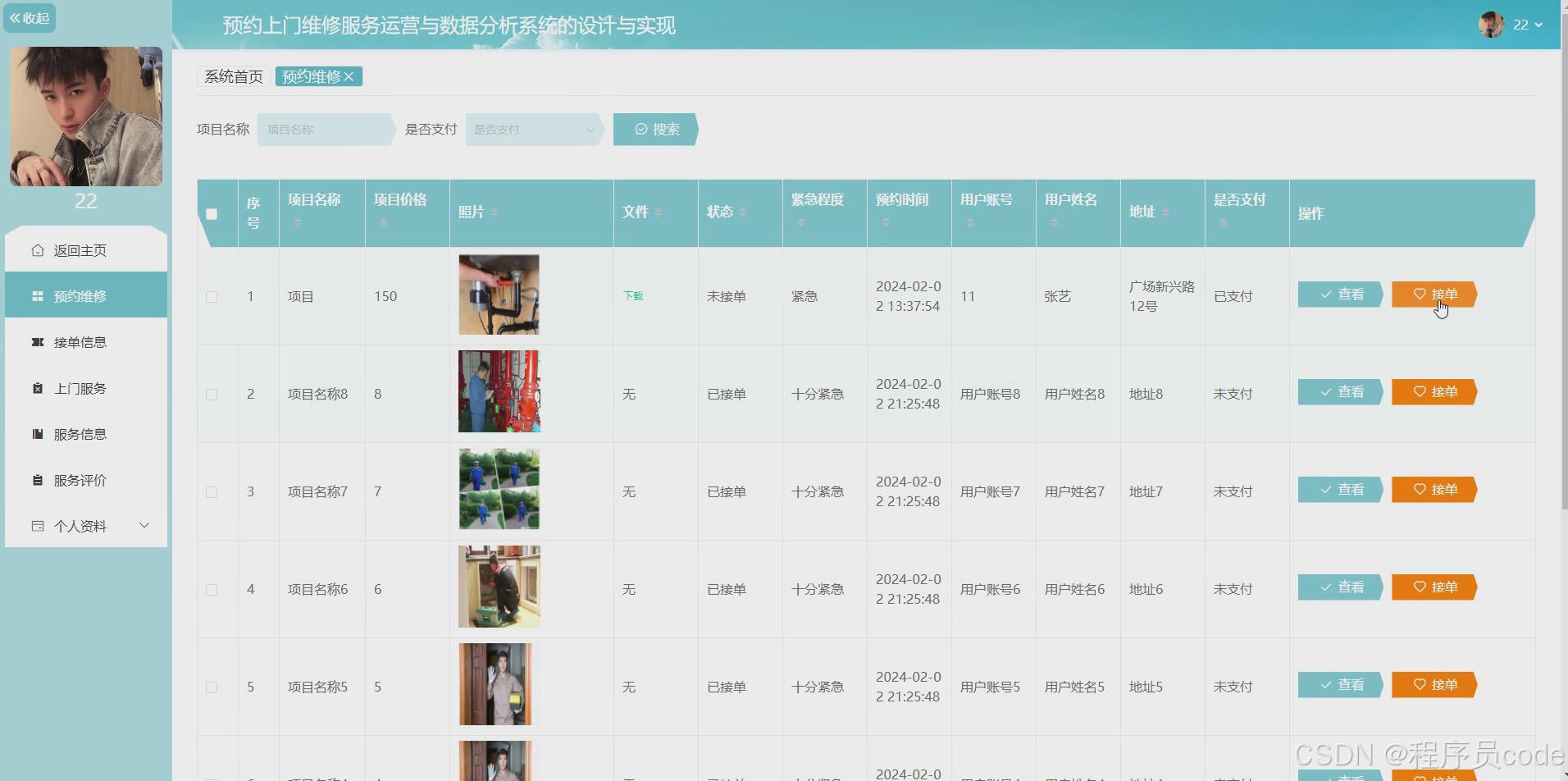Click the card icon beside 个人资料
The image size is (1568, 781).
tap(38, 526)
